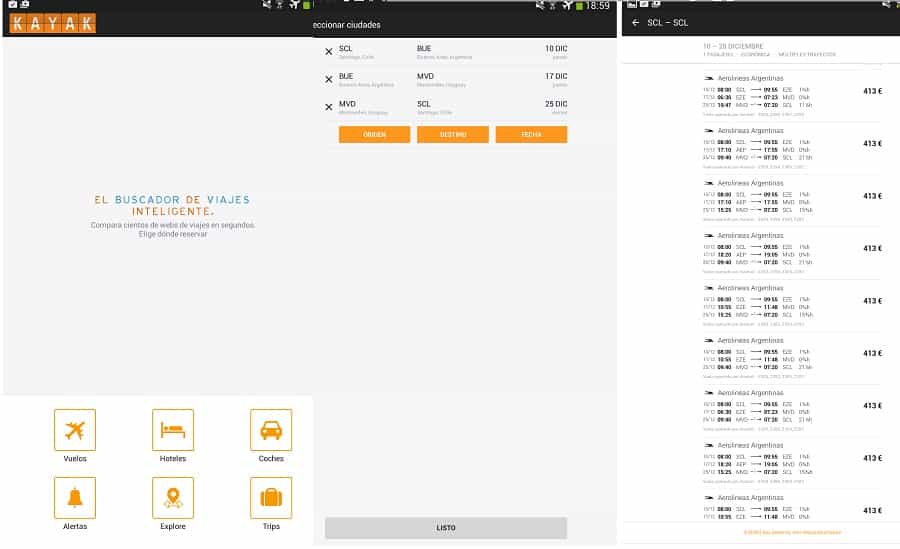Open the Coches car icon
This screenshot has width=900, height=549.
(271, 430)
